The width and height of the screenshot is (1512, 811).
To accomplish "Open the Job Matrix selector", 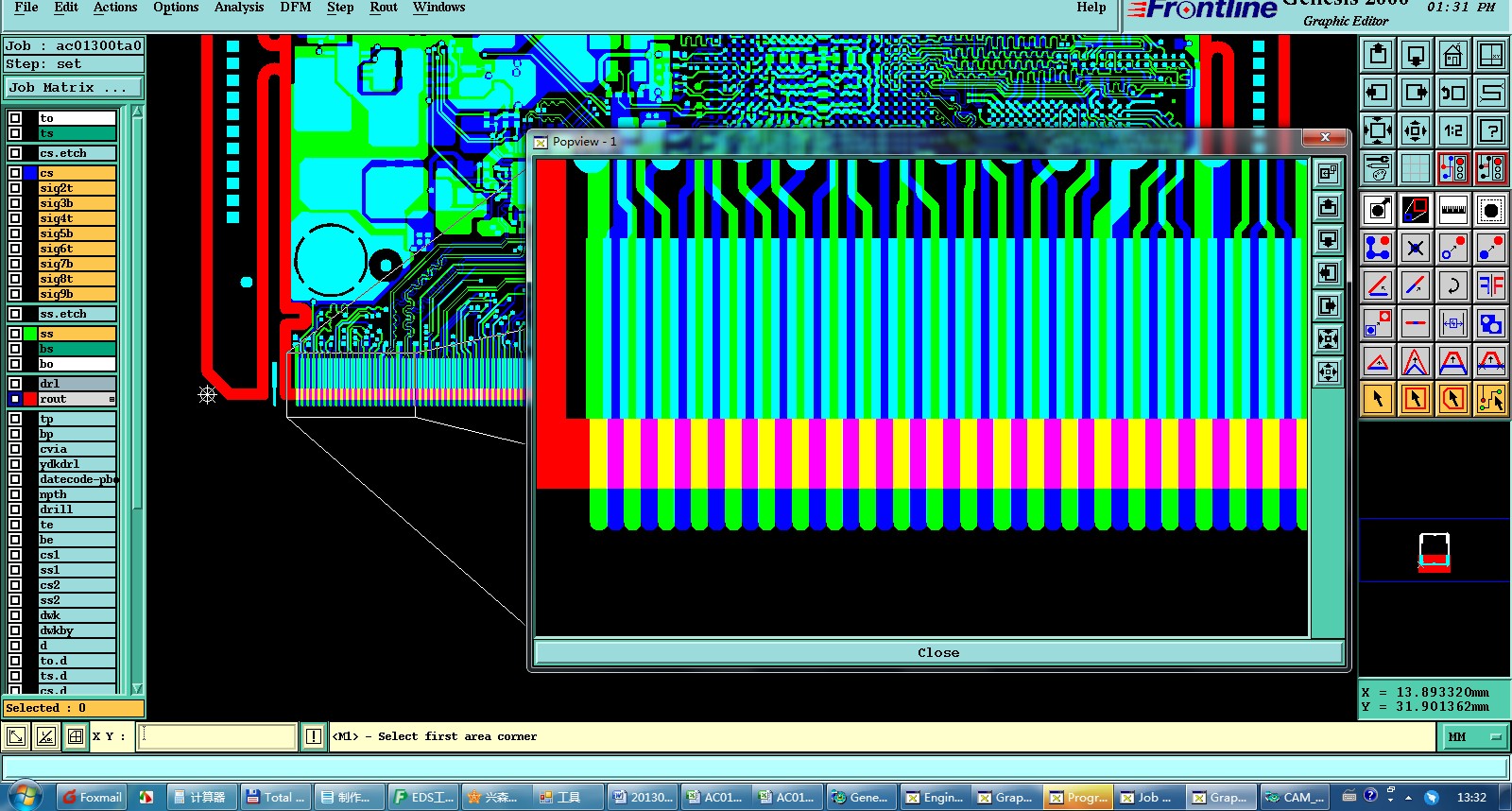I will pyautogui.click(x=74, y=87).
